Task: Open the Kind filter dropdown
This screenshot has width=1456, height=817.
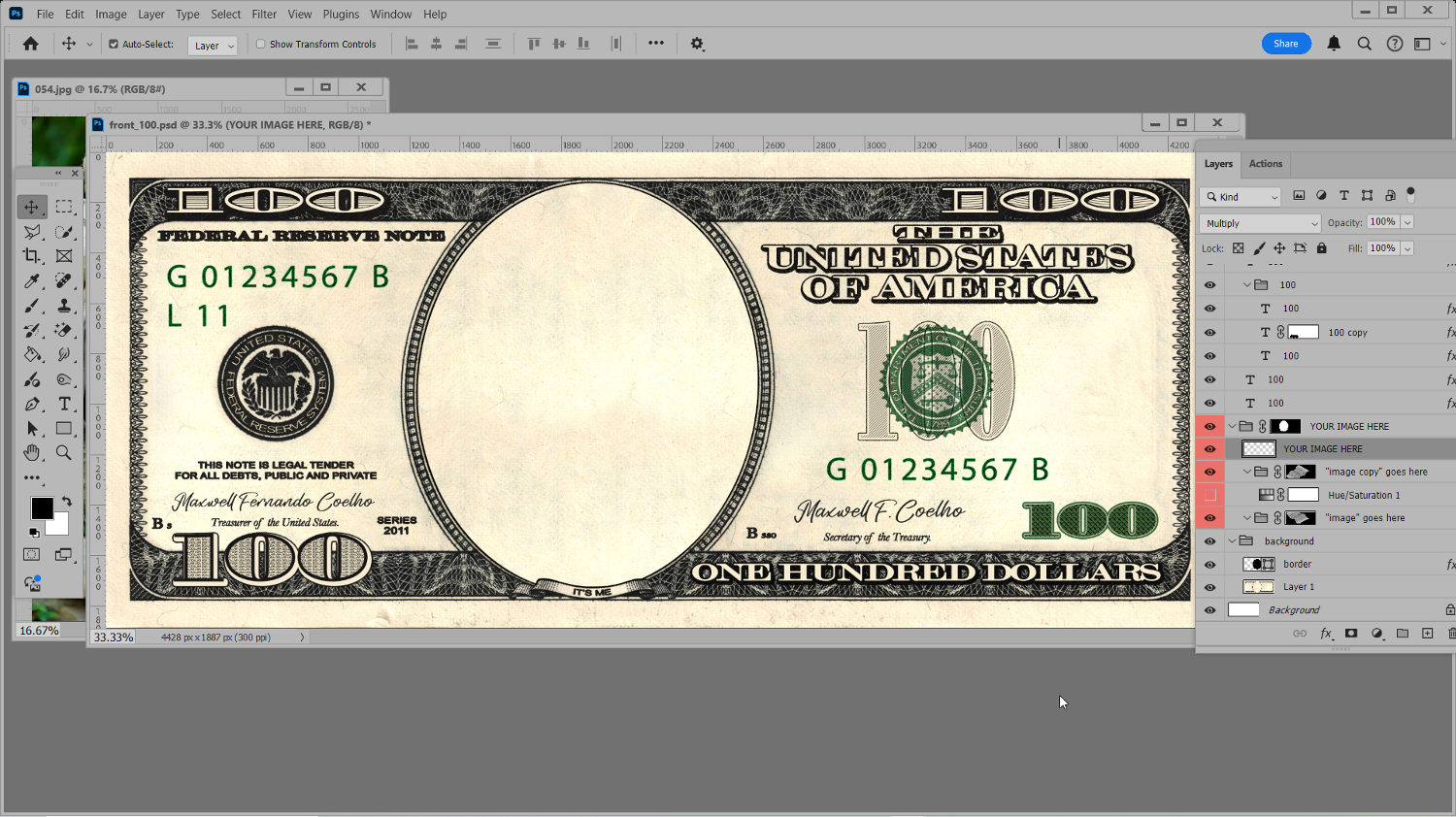Action: click(x=1241, y=197)
